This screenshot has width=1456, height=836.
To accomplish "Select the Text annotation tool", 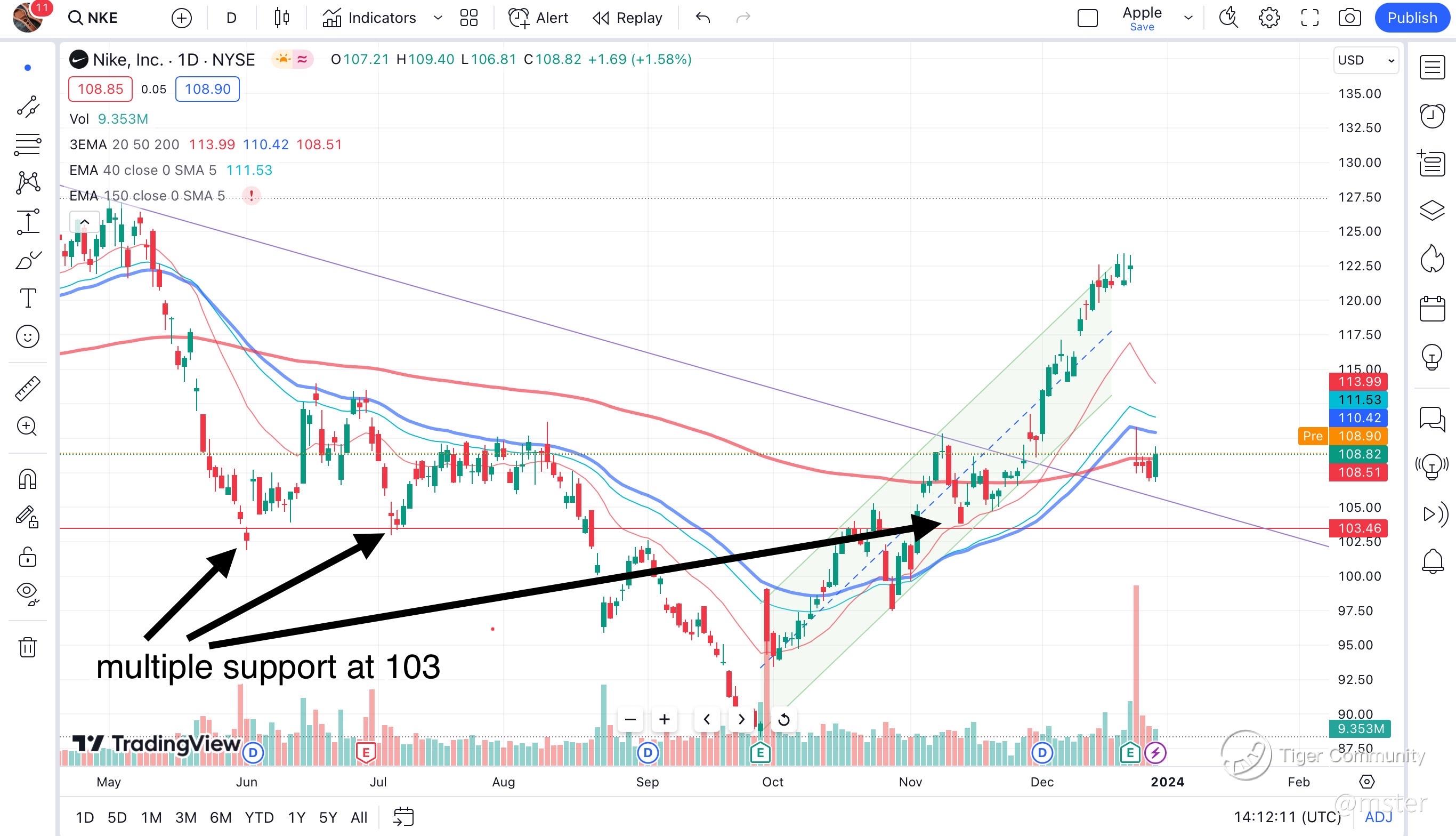I will tap(28, 298).
